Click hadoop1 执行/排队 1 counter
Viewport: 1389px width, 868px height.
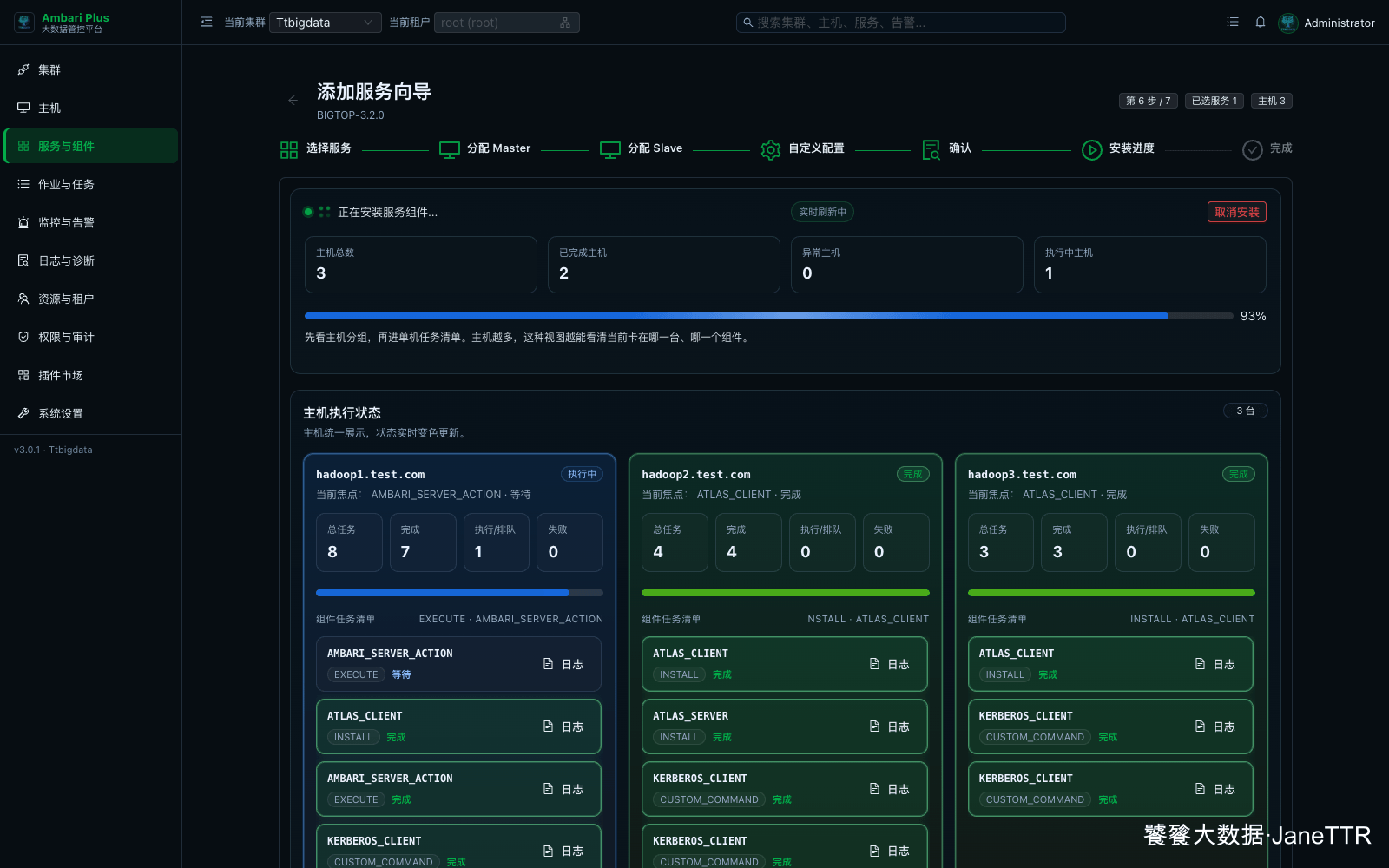click(496, 542)
